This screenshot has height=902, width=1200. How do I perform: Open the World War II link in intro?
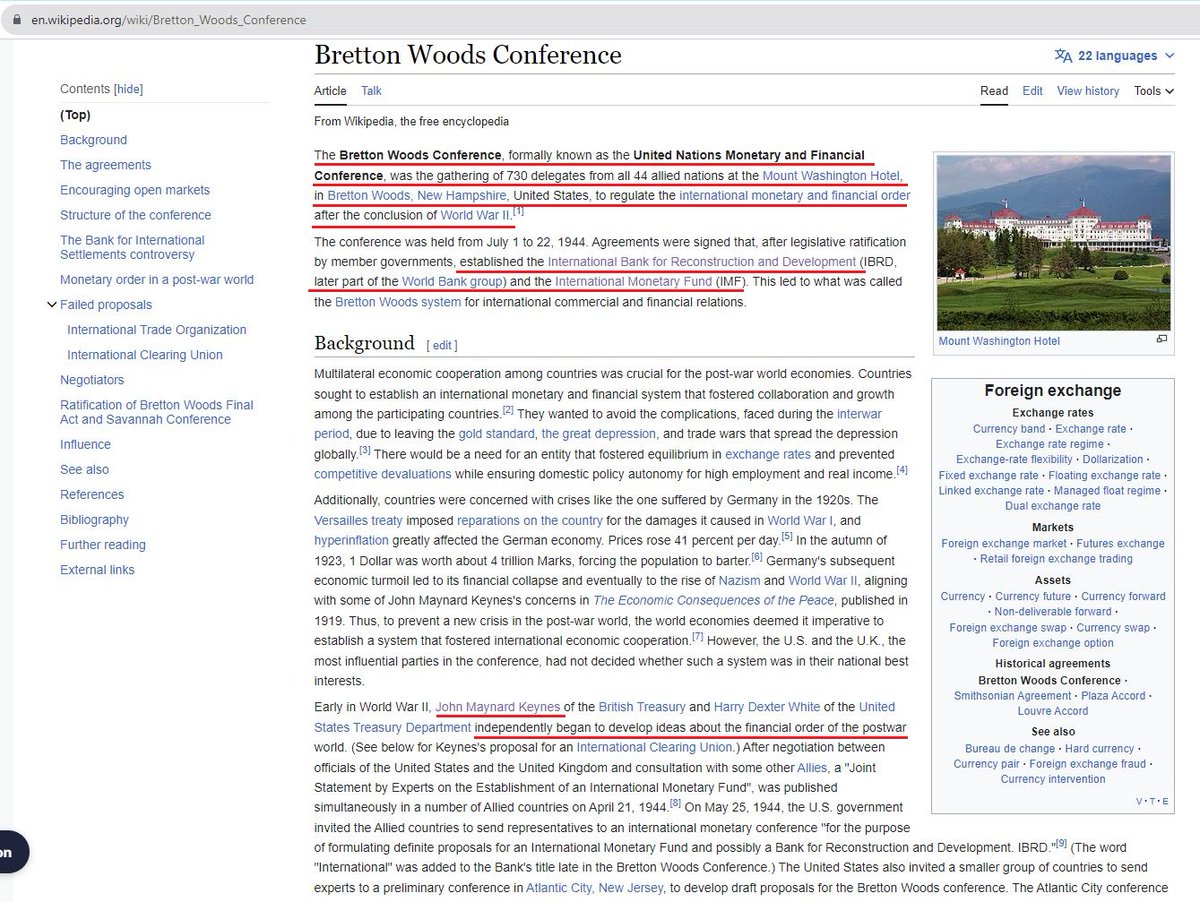[475, 215]
